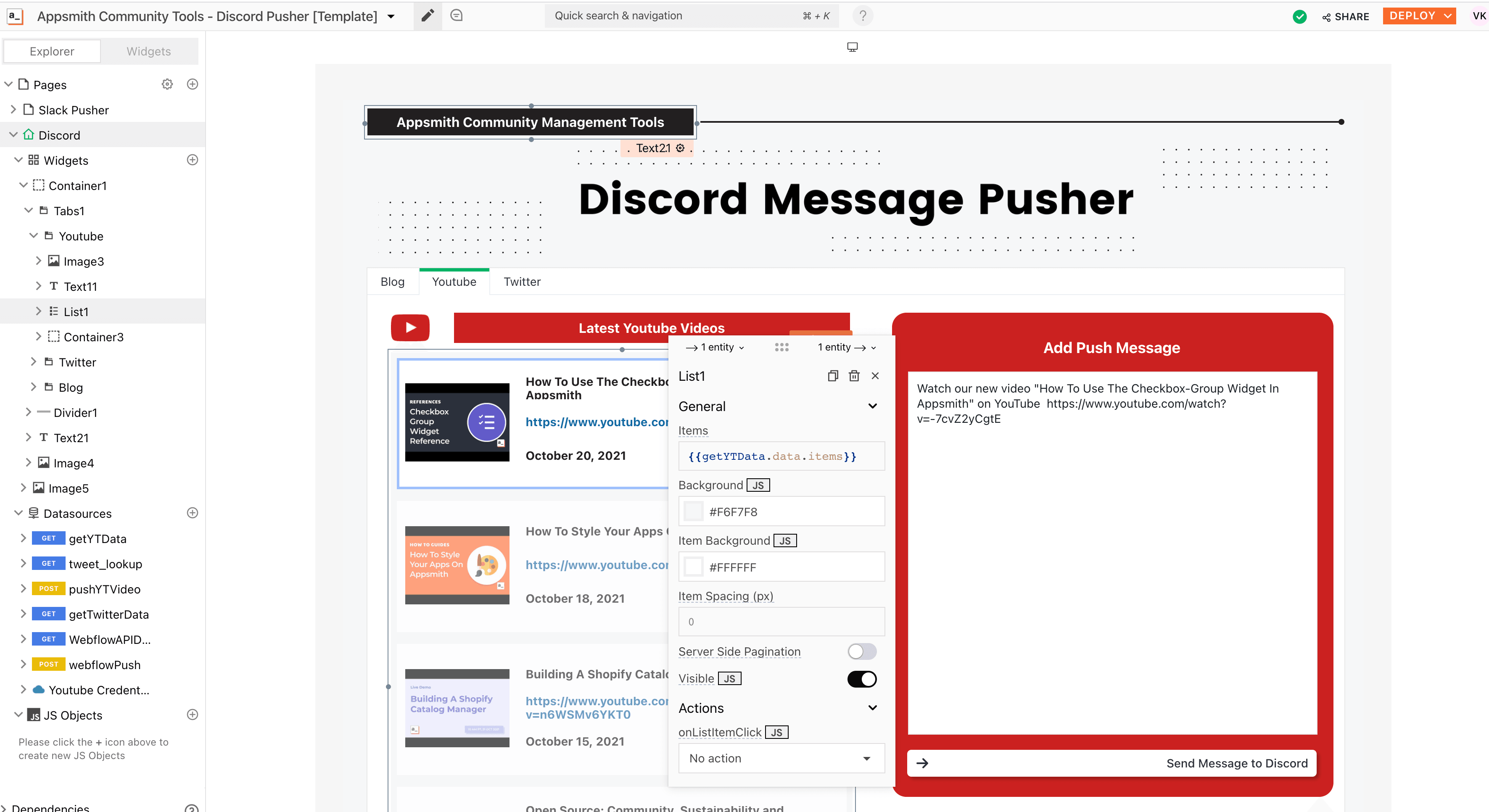Add a widget via Widgets plus icon
The image size is (1489, 812).
(193, 160)
